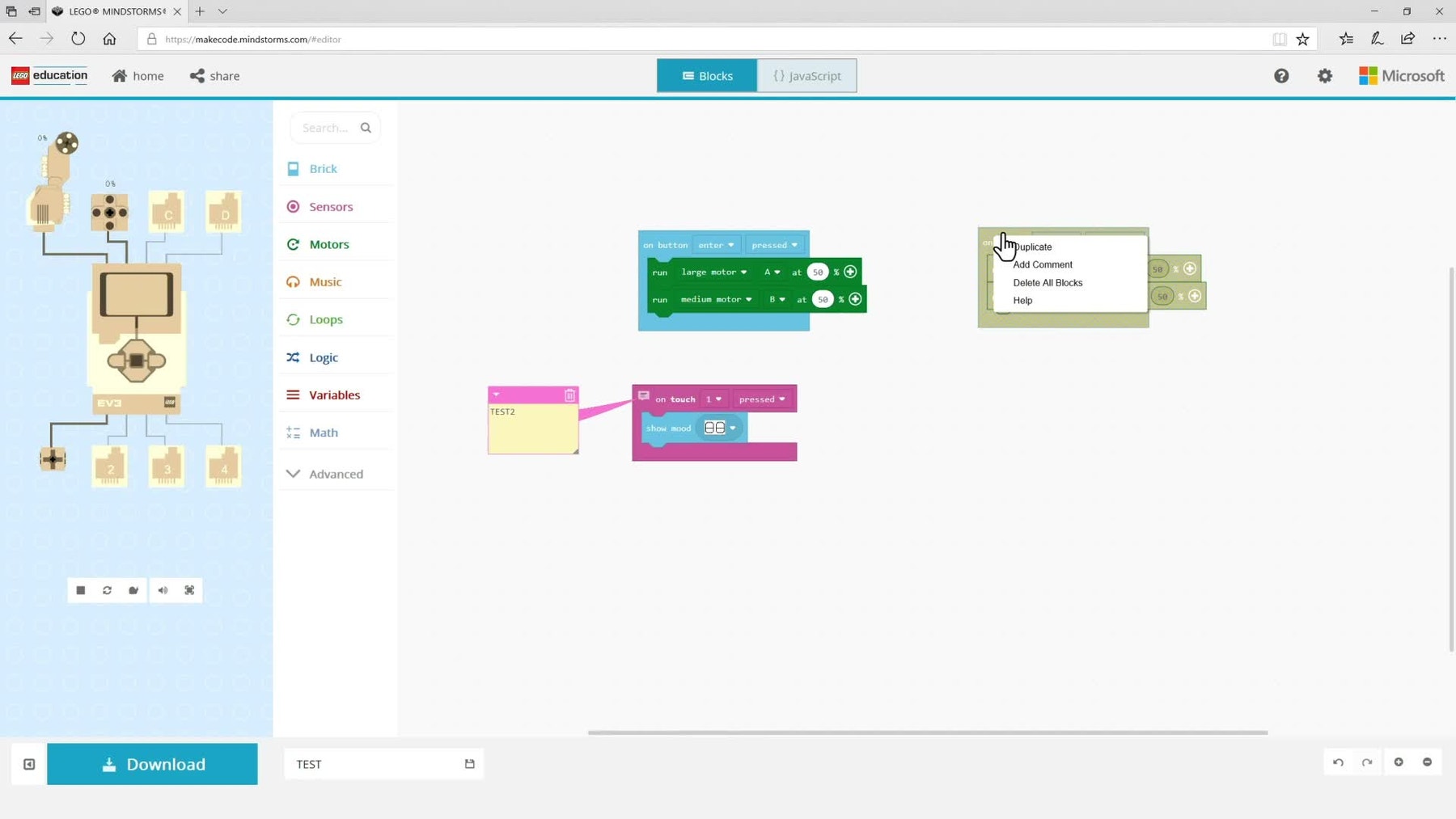
Task: Click the toolbox Search field
Action: pos(327,128)
